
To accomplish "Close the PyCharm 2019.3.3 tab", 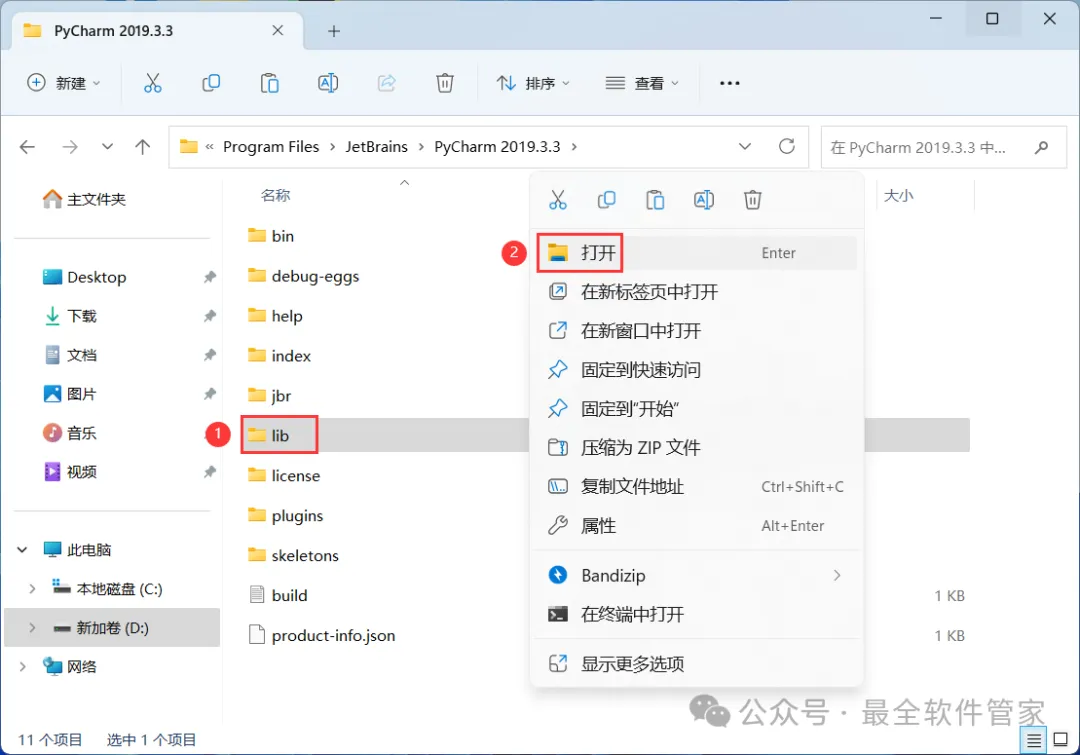I will tap(278, 30).
